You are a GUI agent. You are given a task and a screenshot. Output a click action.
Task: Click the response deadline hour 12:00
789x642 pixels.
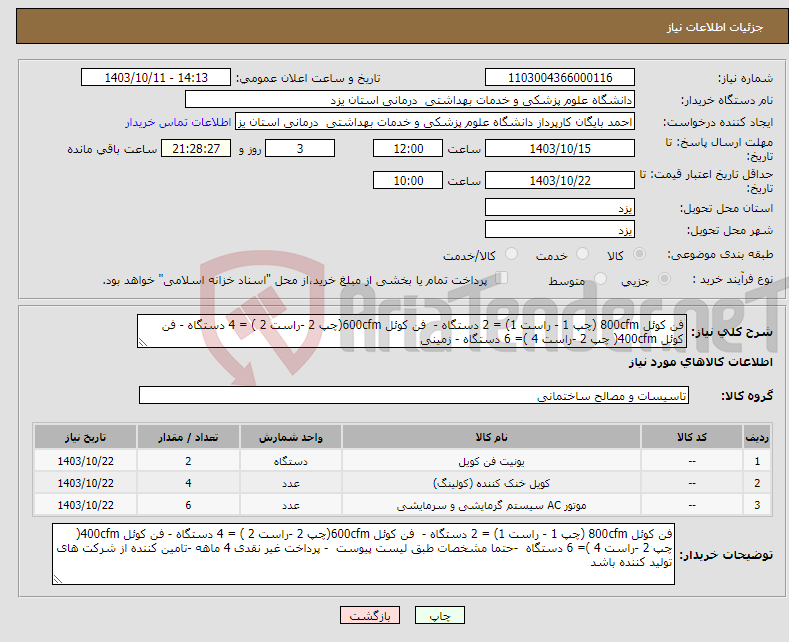click(x=408, y=148)
